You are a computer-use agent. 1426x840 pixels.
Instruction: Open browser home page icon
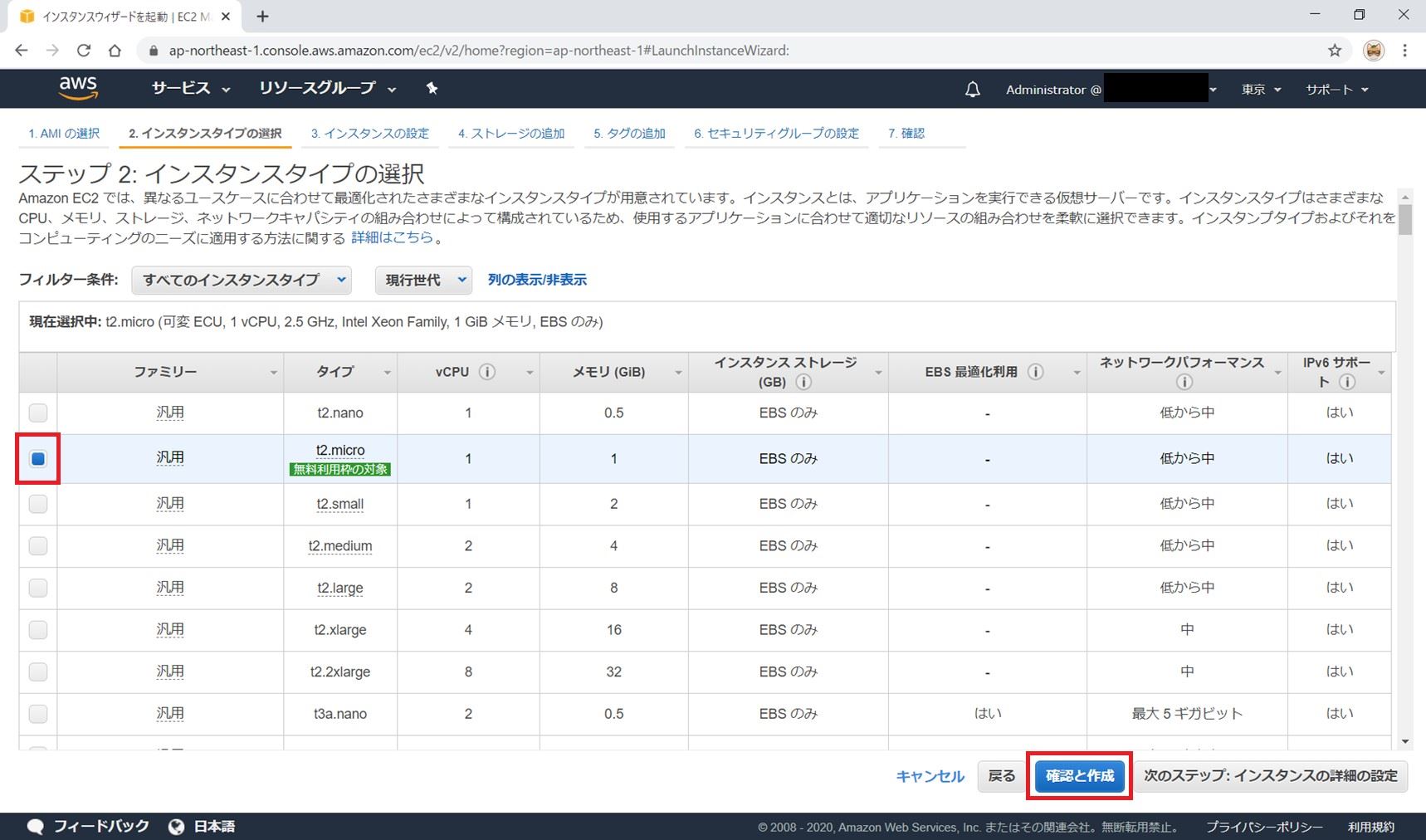coord(115,51)
